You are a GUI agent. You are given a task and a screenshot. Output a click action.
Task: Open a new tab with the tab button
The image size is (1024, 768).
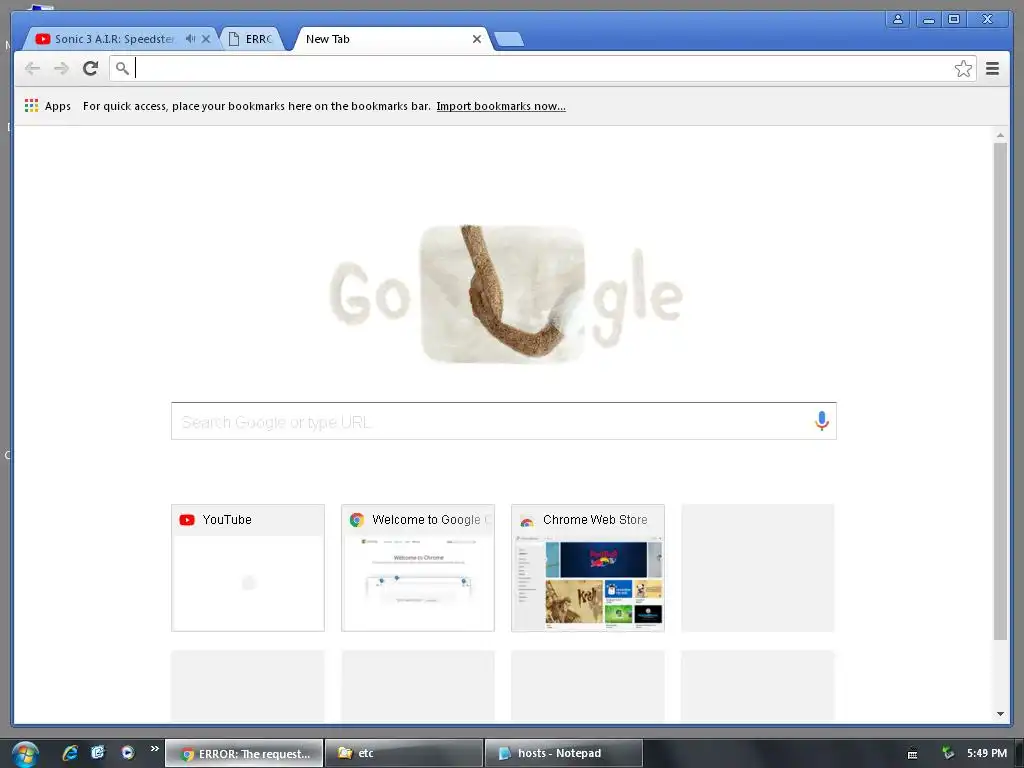509,40
